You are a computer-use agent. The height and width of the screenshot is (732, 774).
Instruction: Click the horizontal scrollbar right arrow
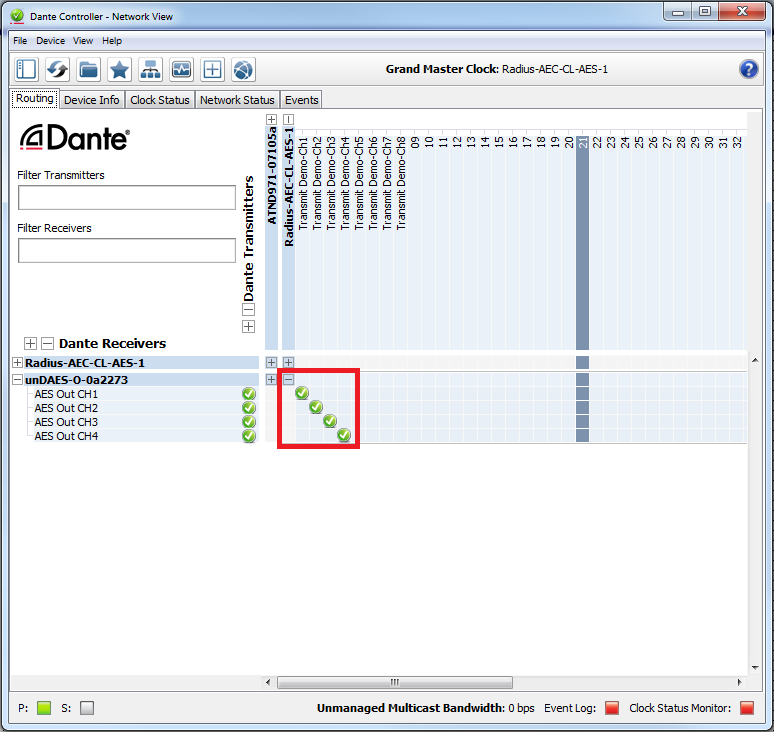click(x=739, y=683)
